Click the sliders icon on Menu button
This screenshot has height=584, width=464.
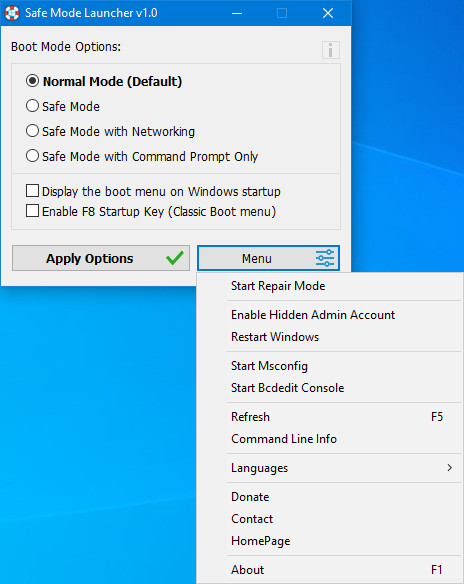[325, 258]
